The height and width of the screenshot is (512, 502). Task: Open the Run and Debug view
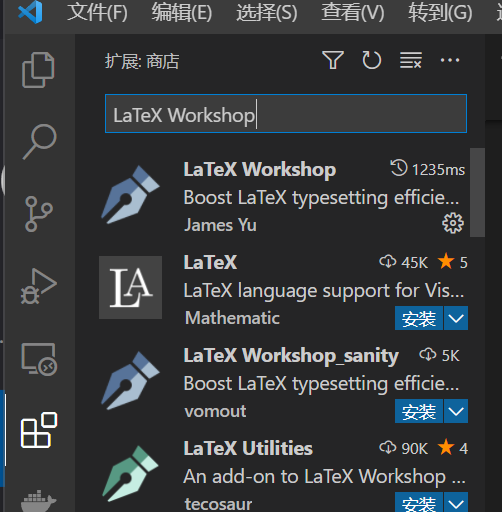[38, 286]
